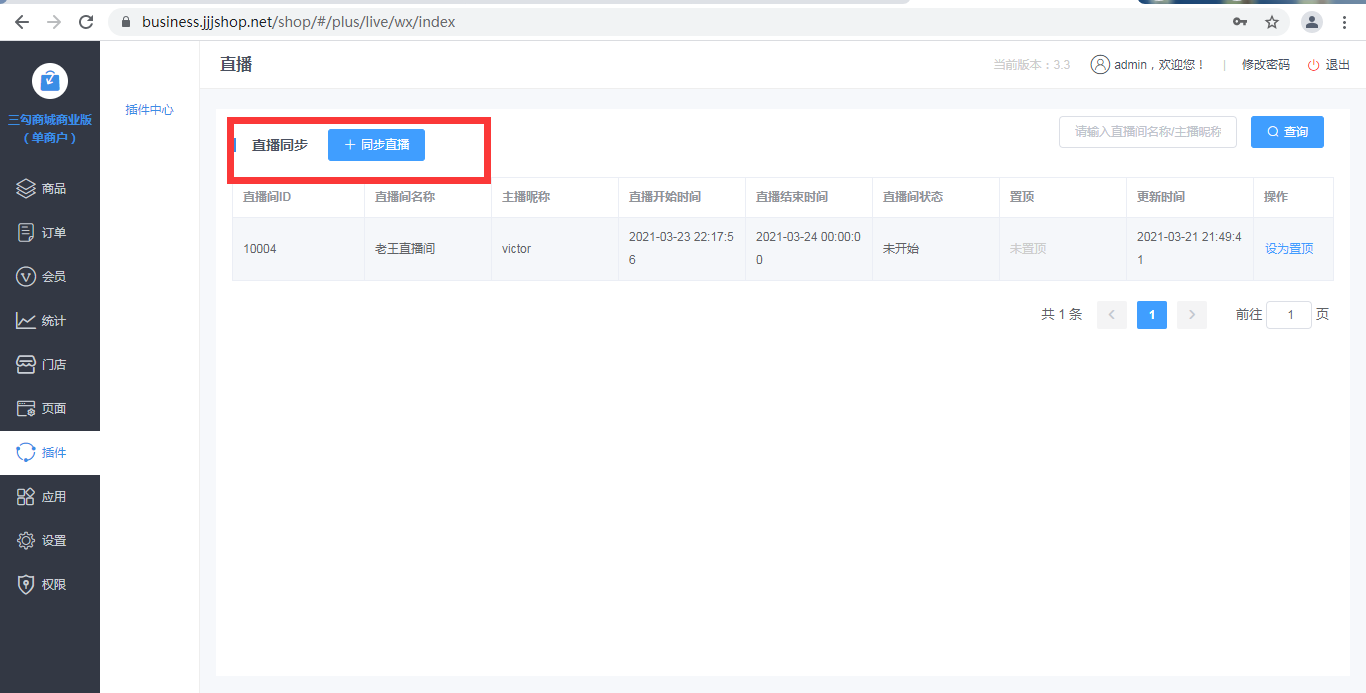Open 权限 in the sidebar
The width and height of the screenshot is (1366, 693).
(x=50, y=584)
